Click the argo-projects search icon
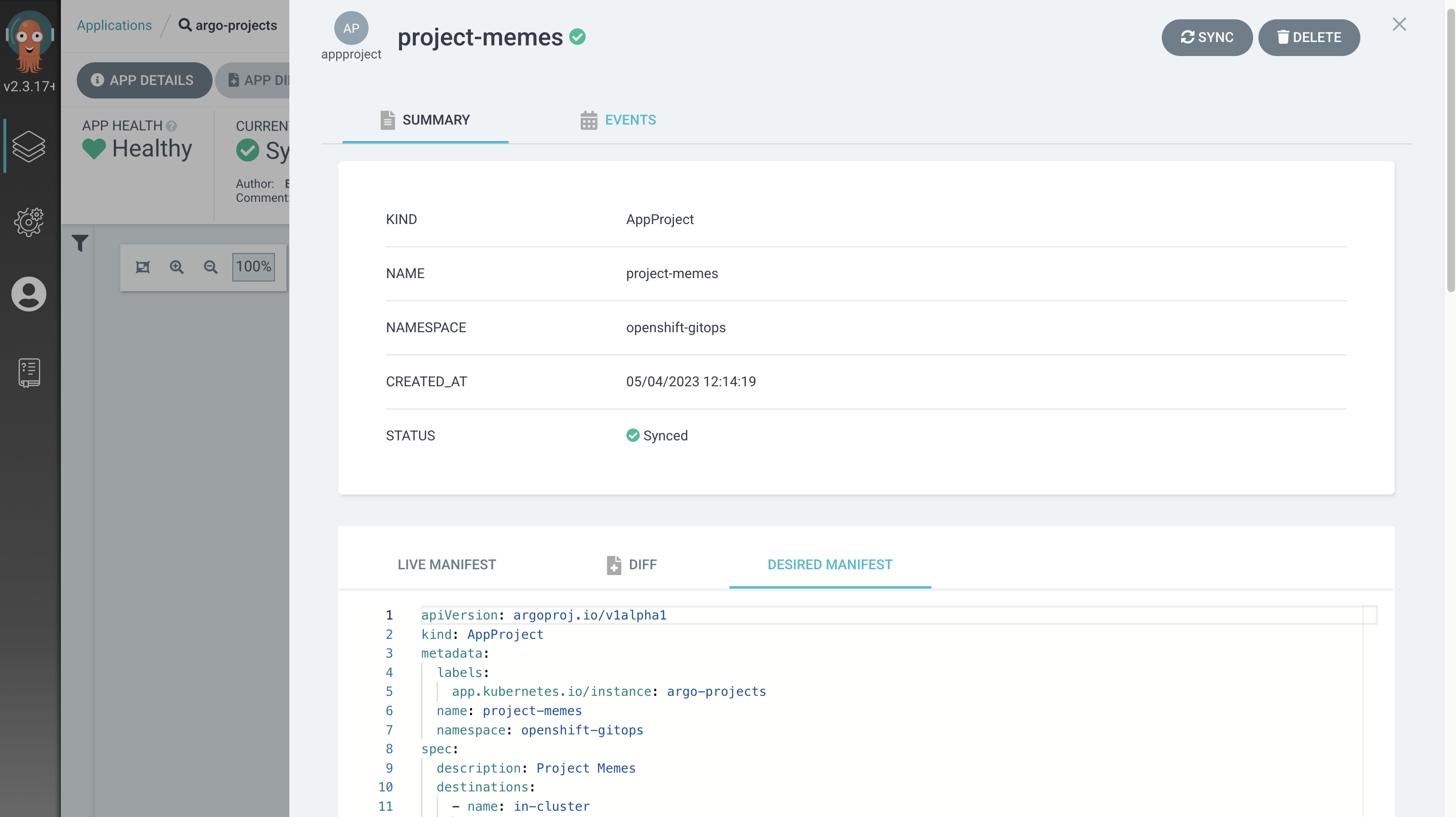The width and height of the screenshot is (1456, 817). coord(183,24)
